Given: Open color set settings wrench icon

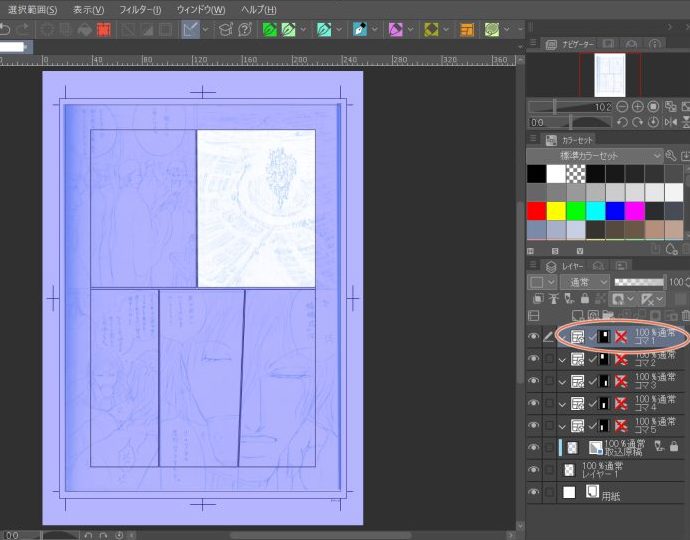Looking at the screenshot, I should [x=670, y=157].
